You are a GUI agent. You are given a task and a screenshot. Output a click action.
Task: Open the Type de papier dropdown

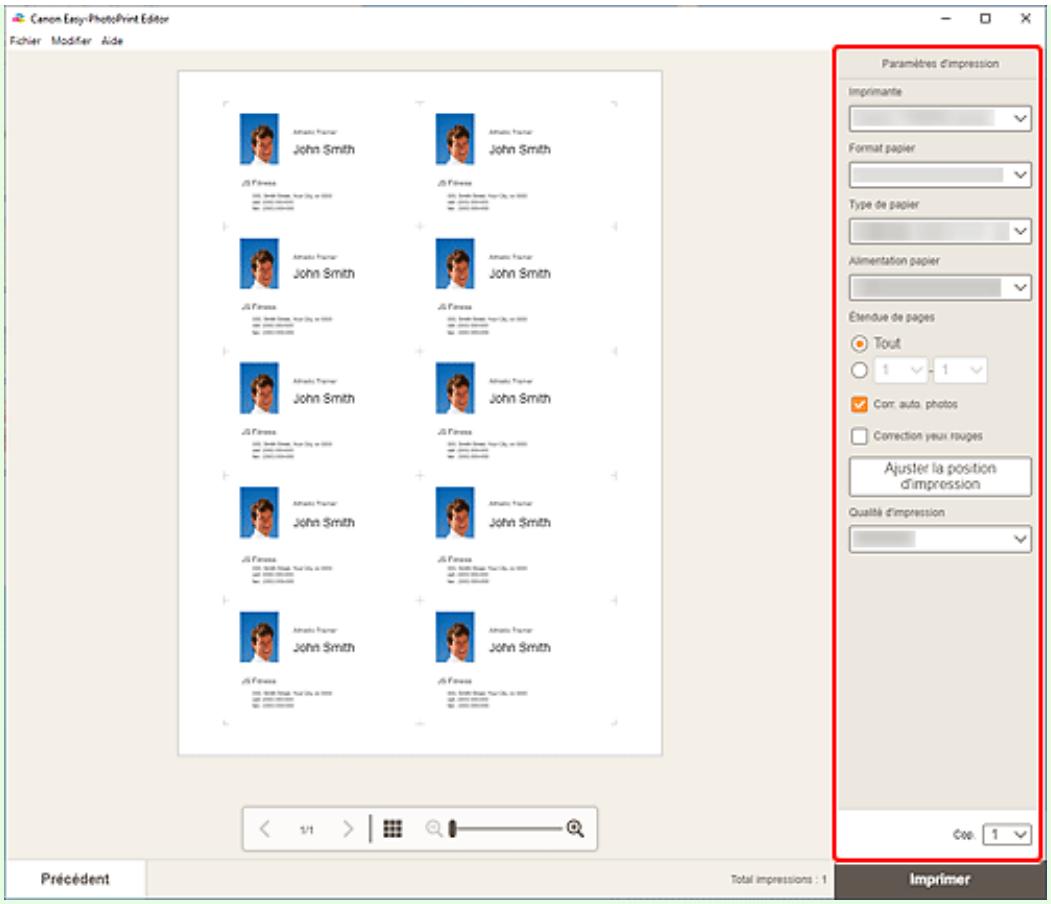pyautogui.click(x=940, y=231)
